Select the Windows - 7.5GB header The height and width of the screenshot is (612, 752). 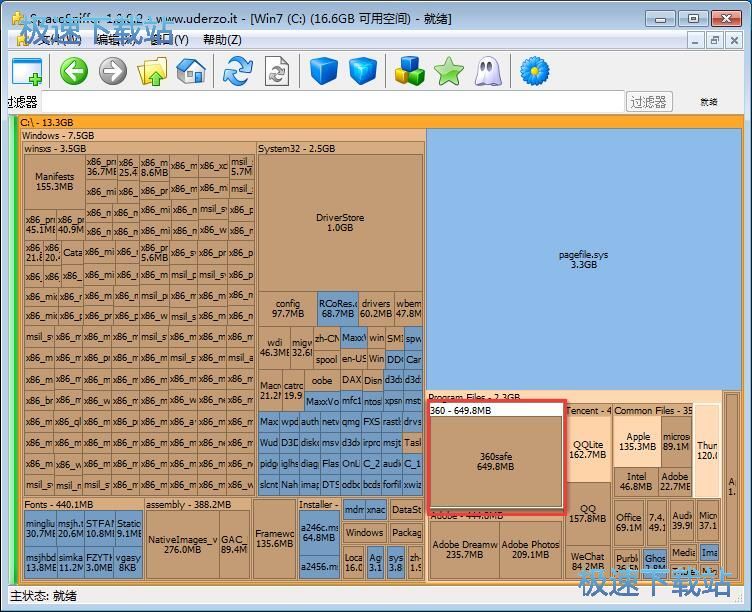[223, 135]
